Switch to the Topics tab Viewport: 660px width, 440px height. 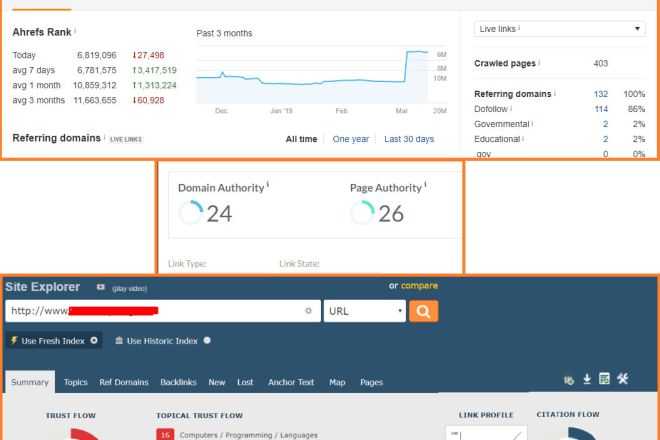[x=75, y=382]
